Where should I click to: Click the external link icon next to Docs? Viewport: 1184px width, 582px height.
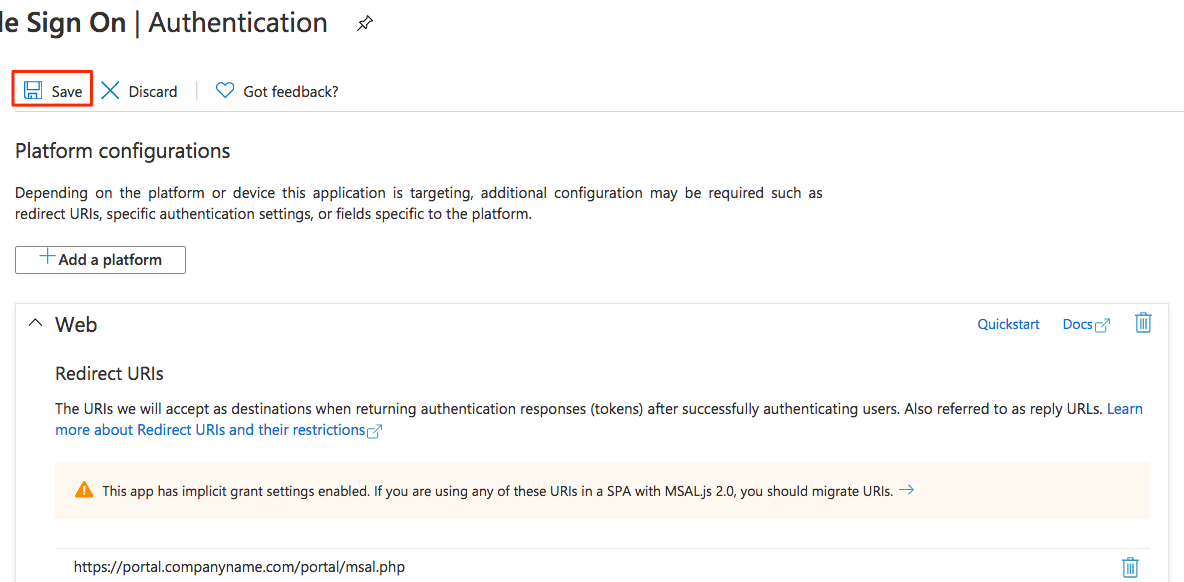pyautogui.click(x=1103, y=325)
